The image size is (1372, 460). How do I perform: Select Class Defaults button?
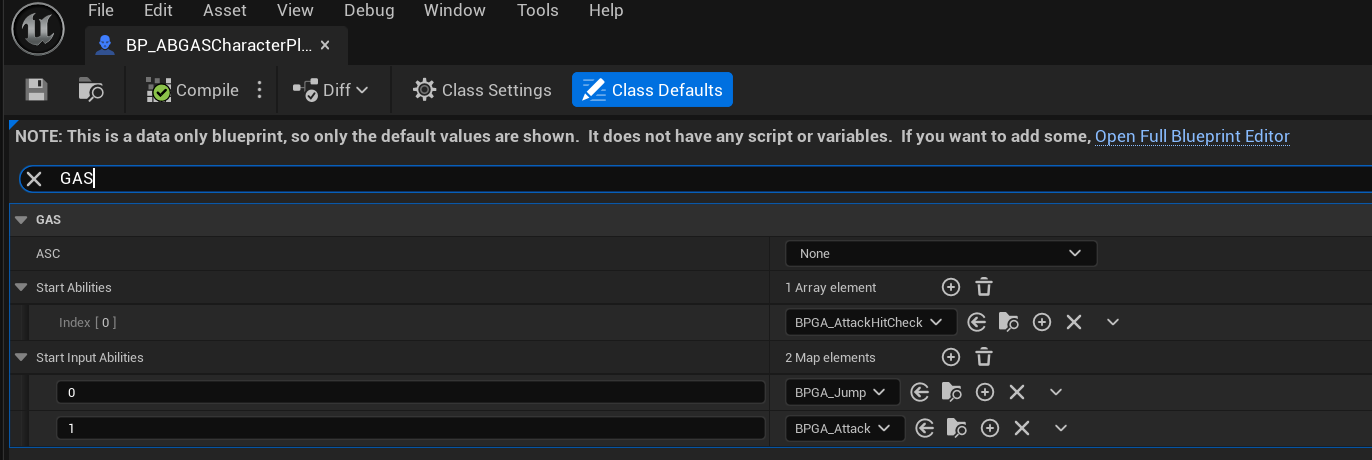coord(652,90)
